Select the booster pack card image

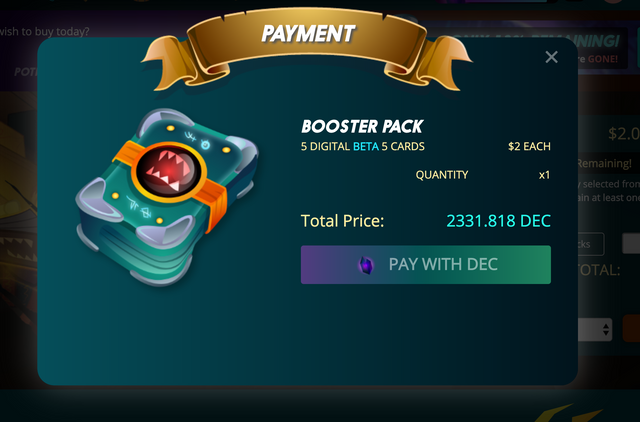[x=167, y=197]
